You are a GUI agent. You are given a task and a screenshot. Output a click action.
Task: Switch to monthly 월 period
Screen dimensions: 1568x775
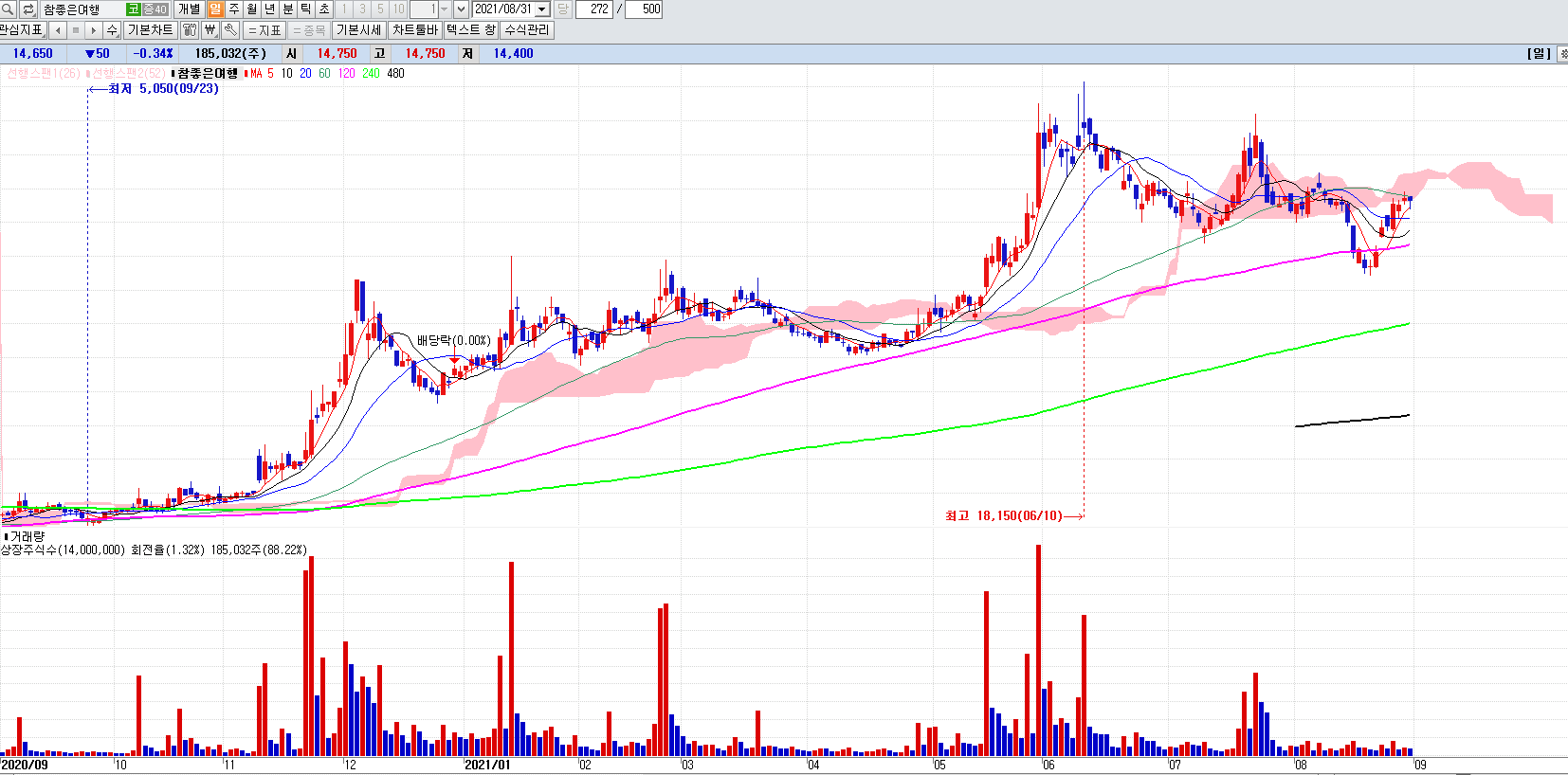251,9
